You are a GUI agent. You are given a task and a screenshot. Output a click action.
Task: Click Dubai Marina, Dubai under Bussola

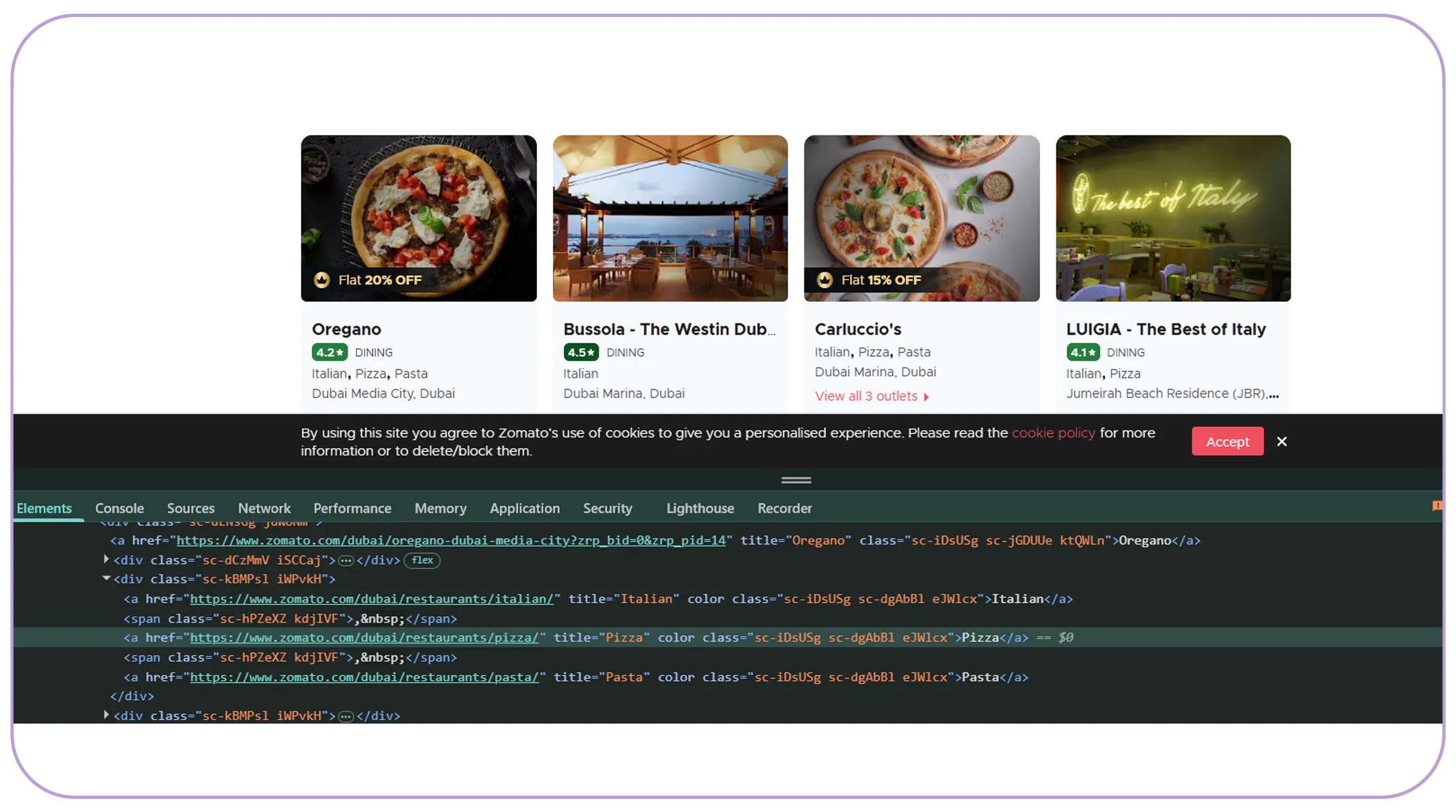(624, 394)
